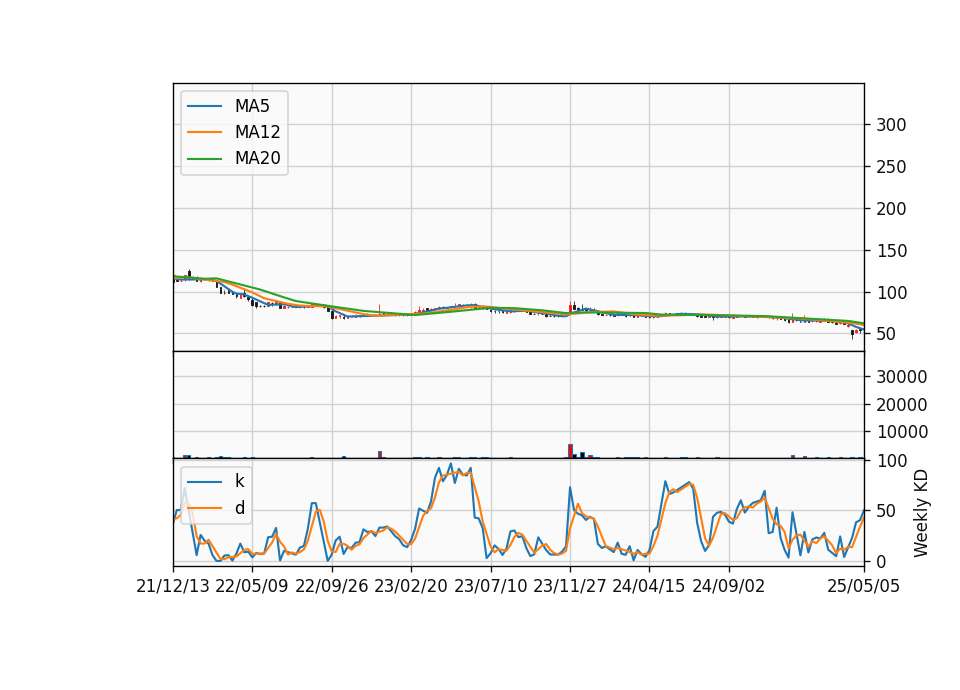Click the 23/02/20 date tick label
960x690 pixels.
(x=411, y=586)
